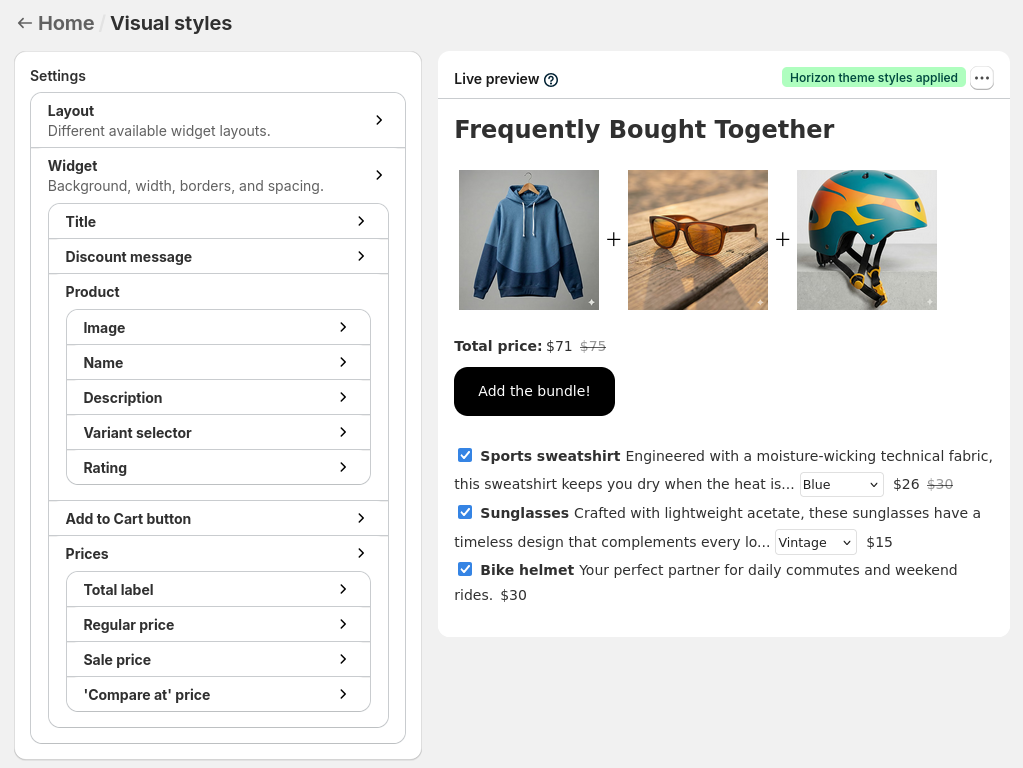Open the Blue variant dropdown
Screen dimensions: 1023x768
pos(842,485)
